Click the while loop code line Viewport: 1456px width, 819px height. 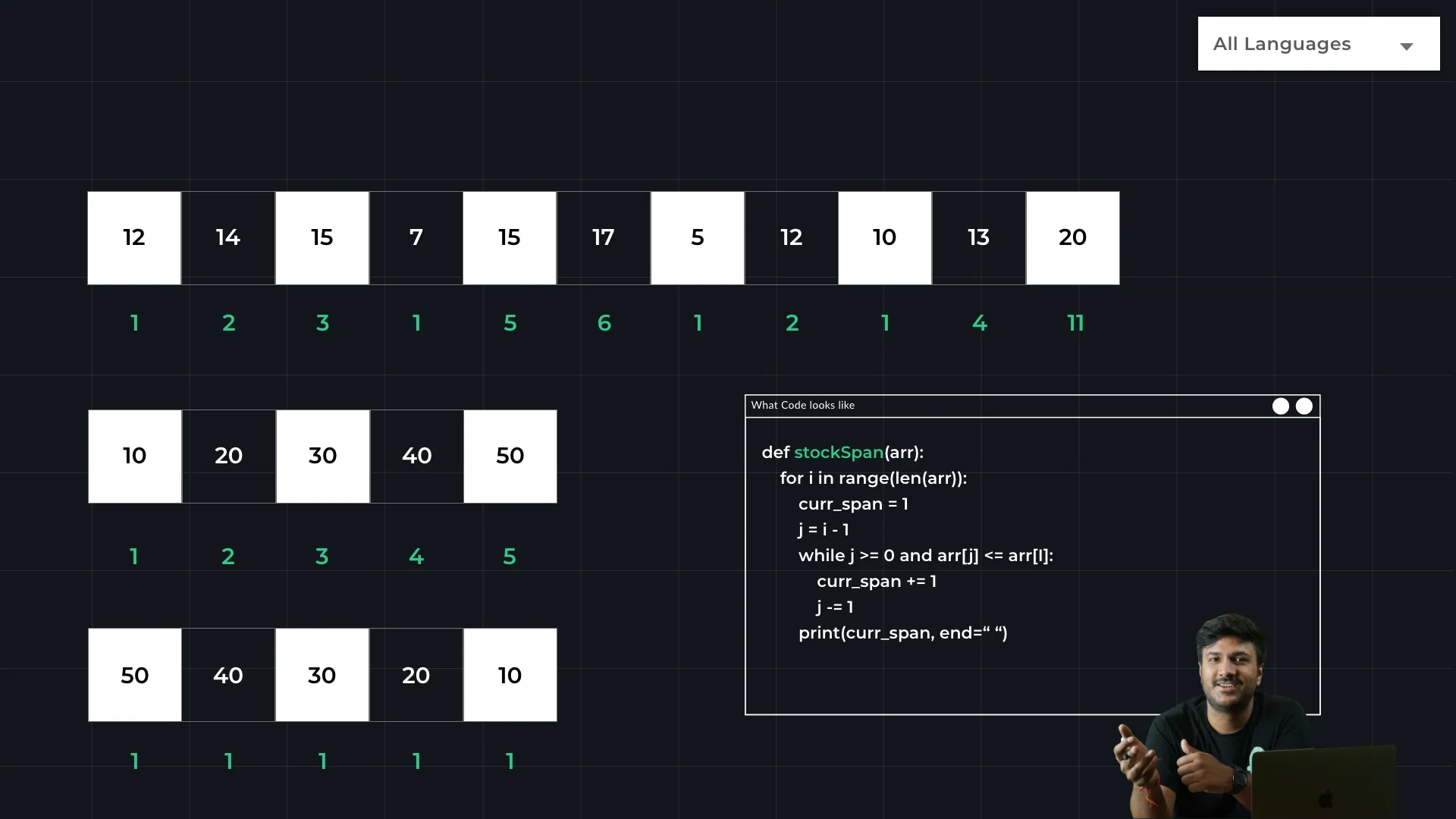925,556
